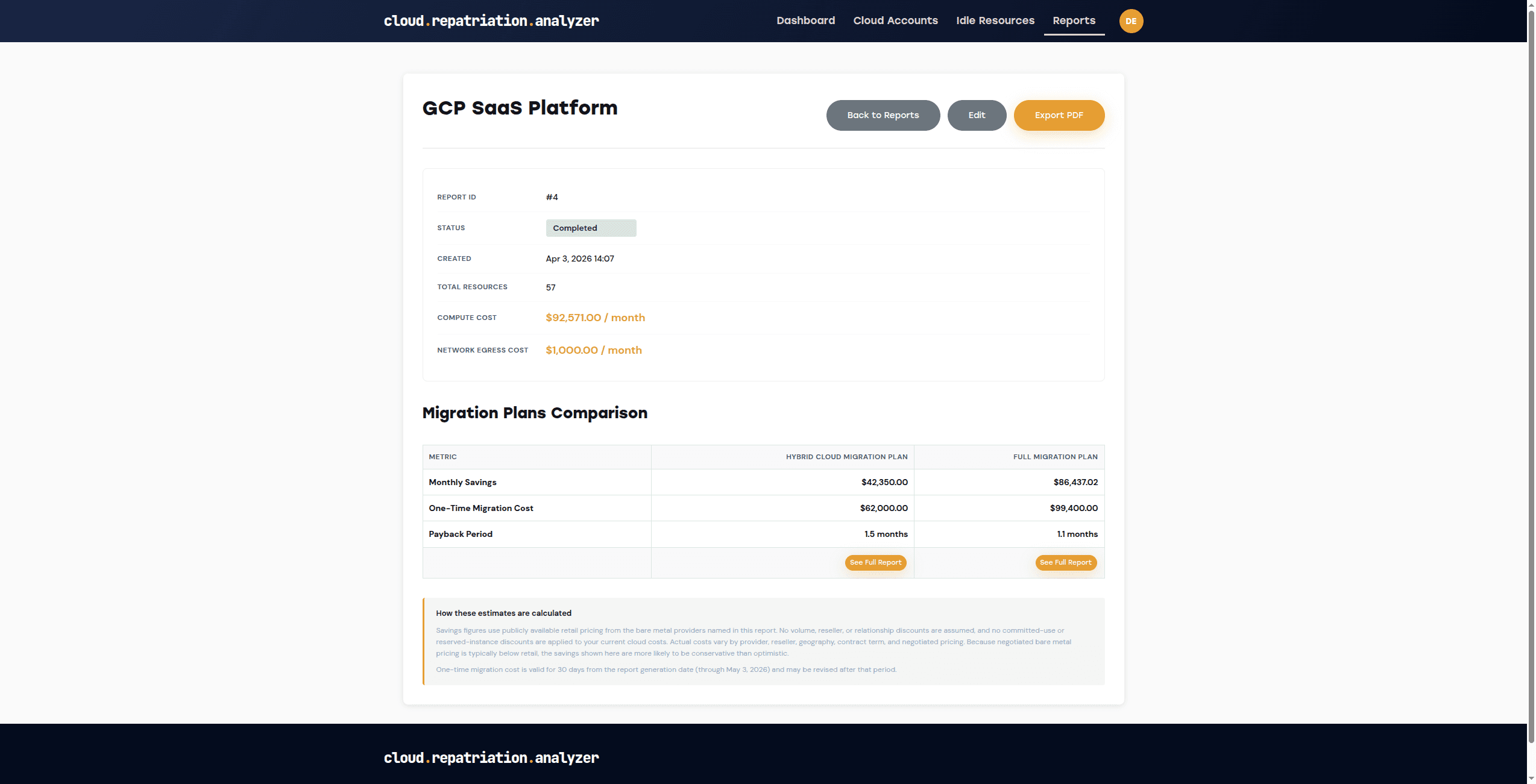This screenshot has width=1536, height=784.
Task: Click the network egress cost $1,000.00 / month
Action: click(593, 350)
